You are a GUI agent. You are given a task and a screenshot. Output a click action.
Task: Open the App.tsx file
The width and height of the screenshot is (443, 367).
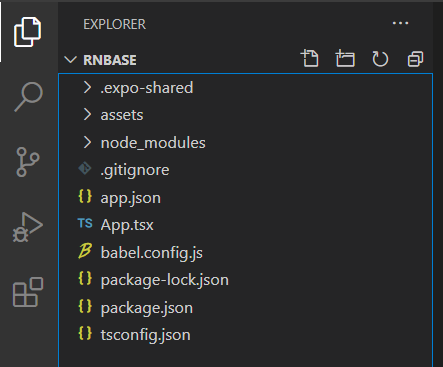tap(127, 225)
